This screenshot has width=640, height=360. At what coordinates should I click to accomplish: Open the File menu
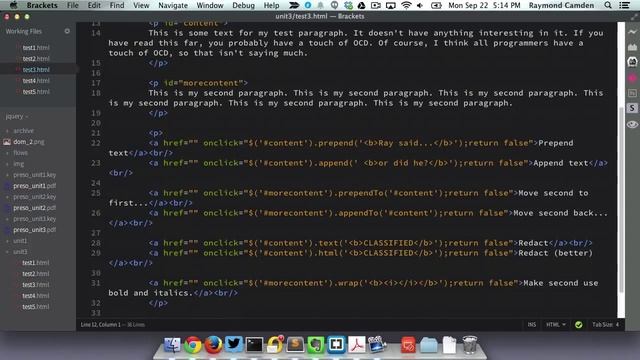tap(73, 5)
